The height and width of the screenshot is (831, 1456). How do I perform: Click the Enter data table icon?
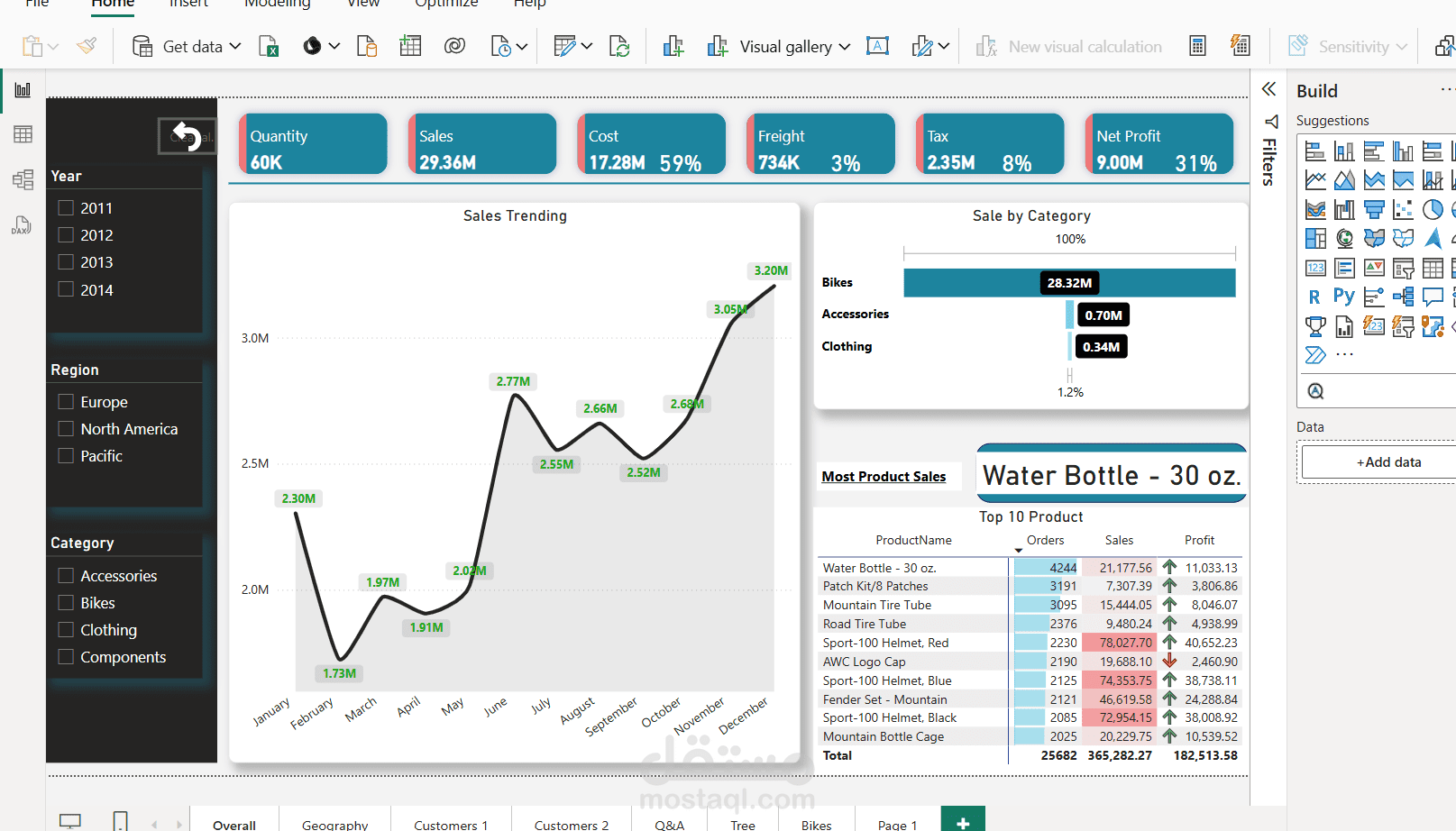[x=410, y=46]
